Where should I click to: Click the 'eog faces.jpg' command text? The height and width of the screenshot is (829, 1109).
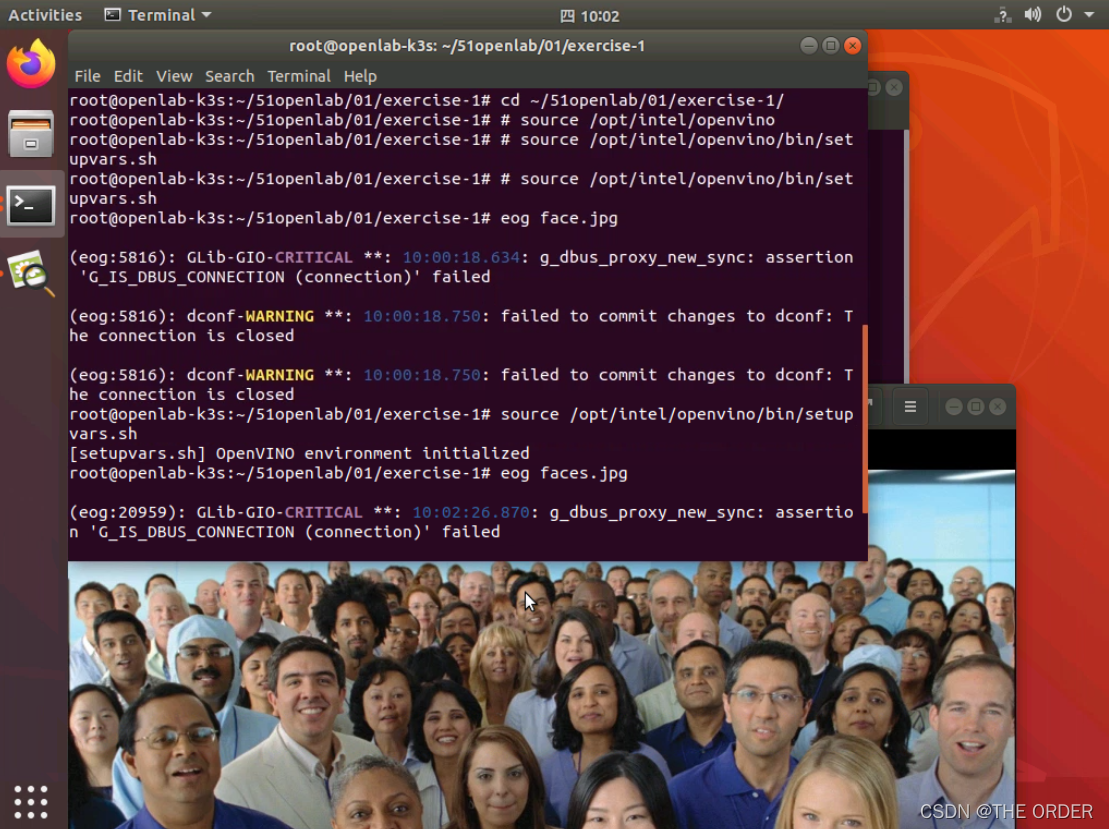564,473
